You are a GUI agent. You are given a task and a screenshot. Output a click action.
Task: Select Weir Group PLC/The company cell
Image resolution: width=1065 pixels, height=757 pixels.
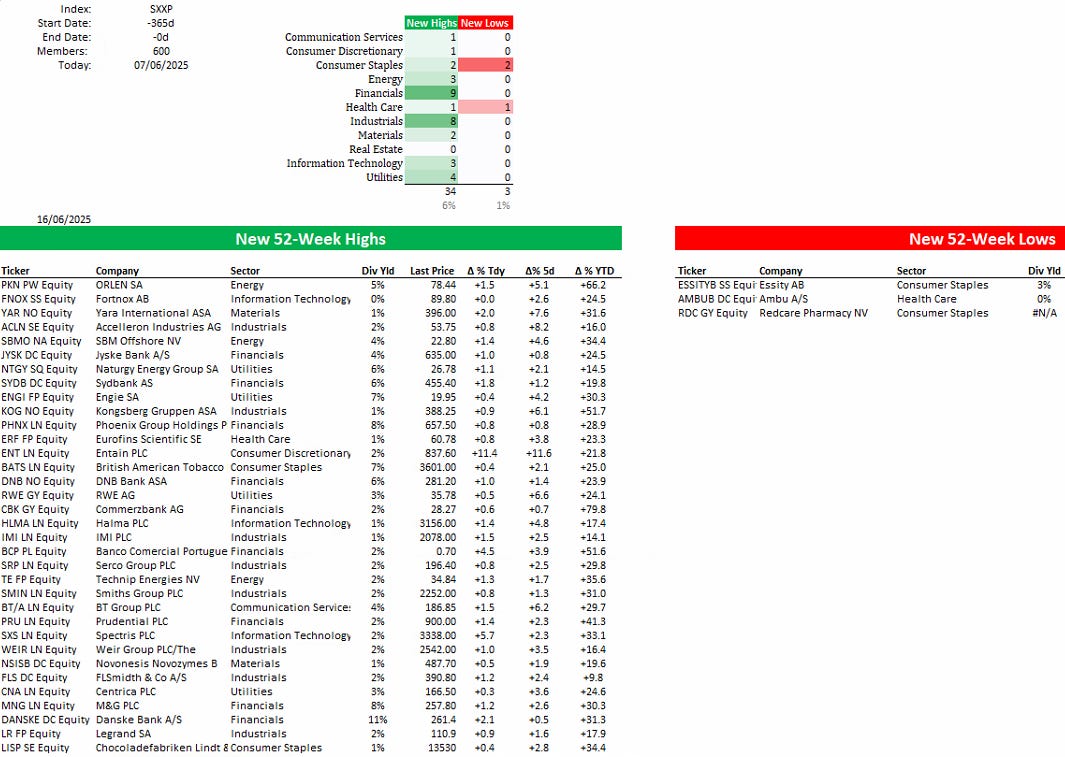pos(145,650)
